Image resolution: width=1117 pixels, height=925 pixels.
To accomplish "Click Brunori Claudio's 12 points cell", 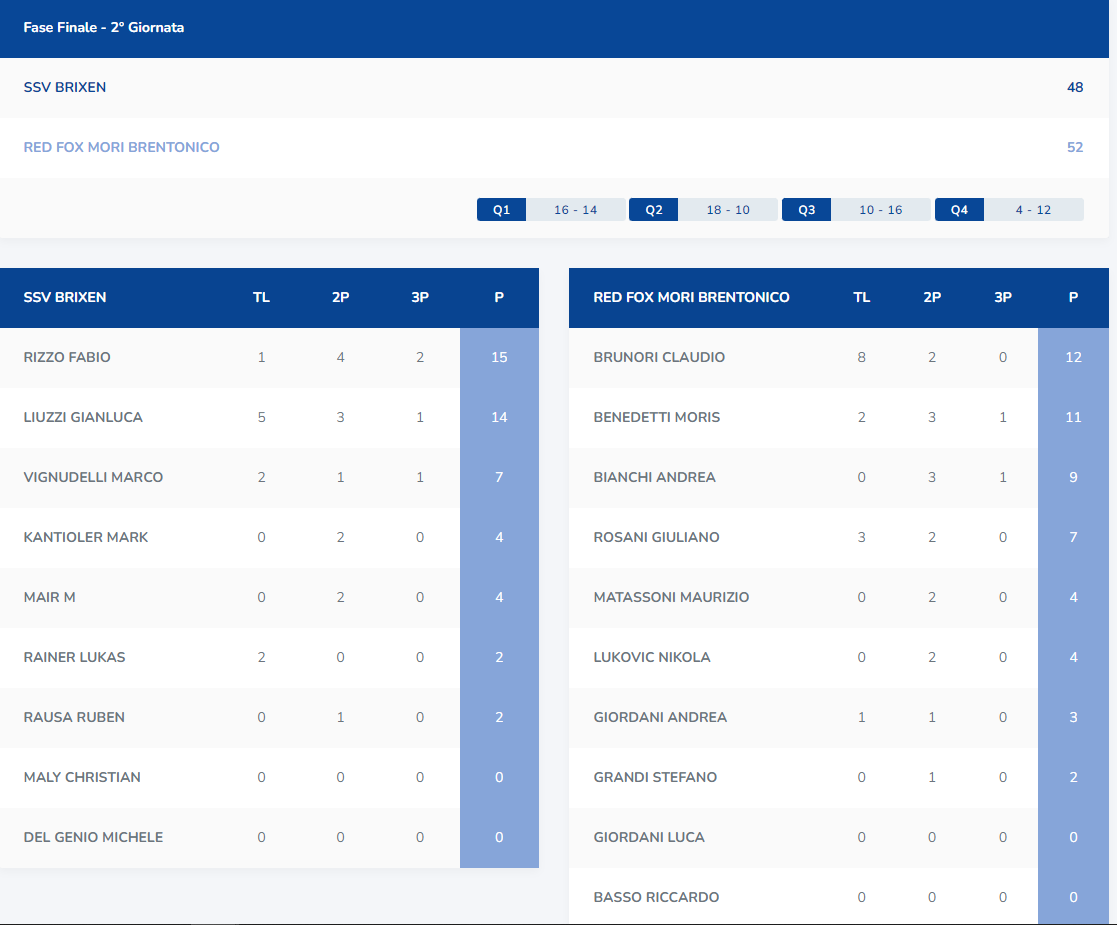I will pyautogui.click(x=1073, y=357).
